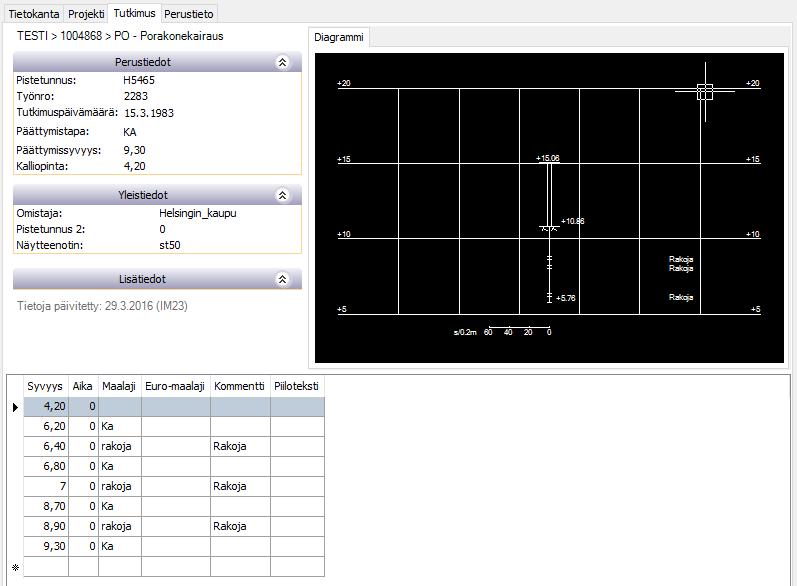Click the new-row asterisk marker

pyautogui.click(x=15, y=567)
